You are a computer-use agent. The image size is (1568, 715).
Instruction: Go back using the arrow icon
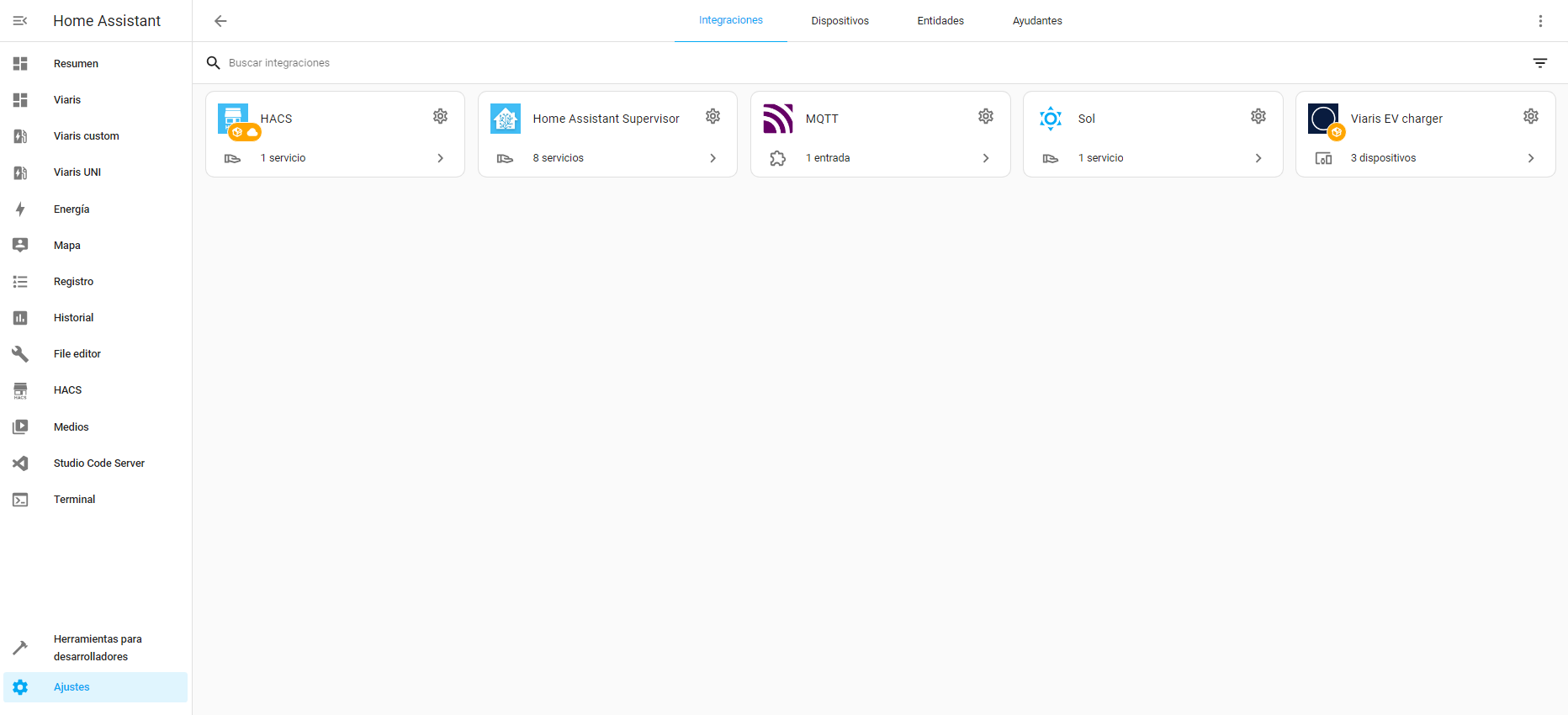click(x=220, y=21)
